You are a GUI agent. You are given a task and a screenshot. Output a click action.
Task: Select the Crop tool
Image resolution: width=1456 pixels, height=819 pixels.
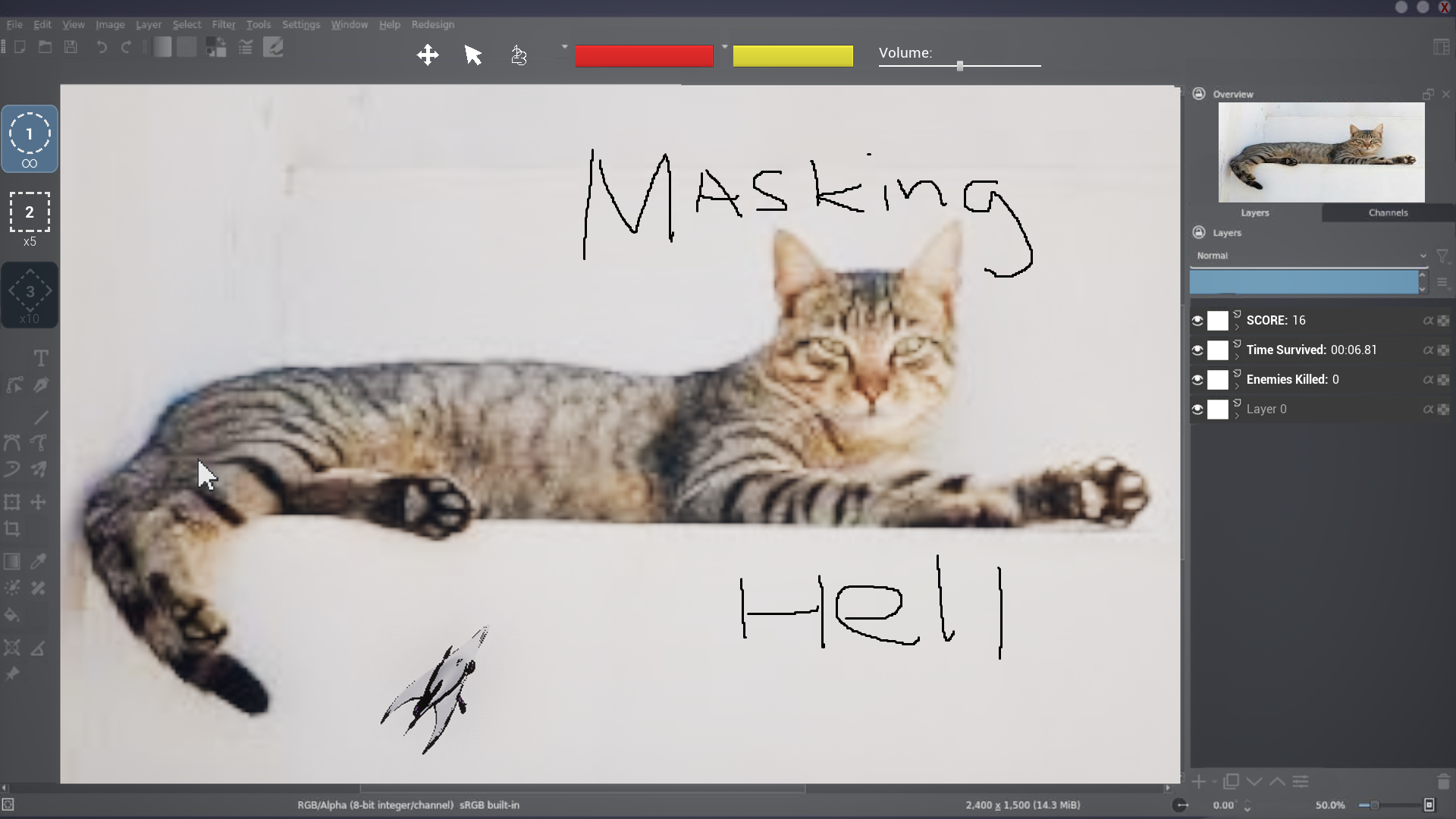(12, 529)
